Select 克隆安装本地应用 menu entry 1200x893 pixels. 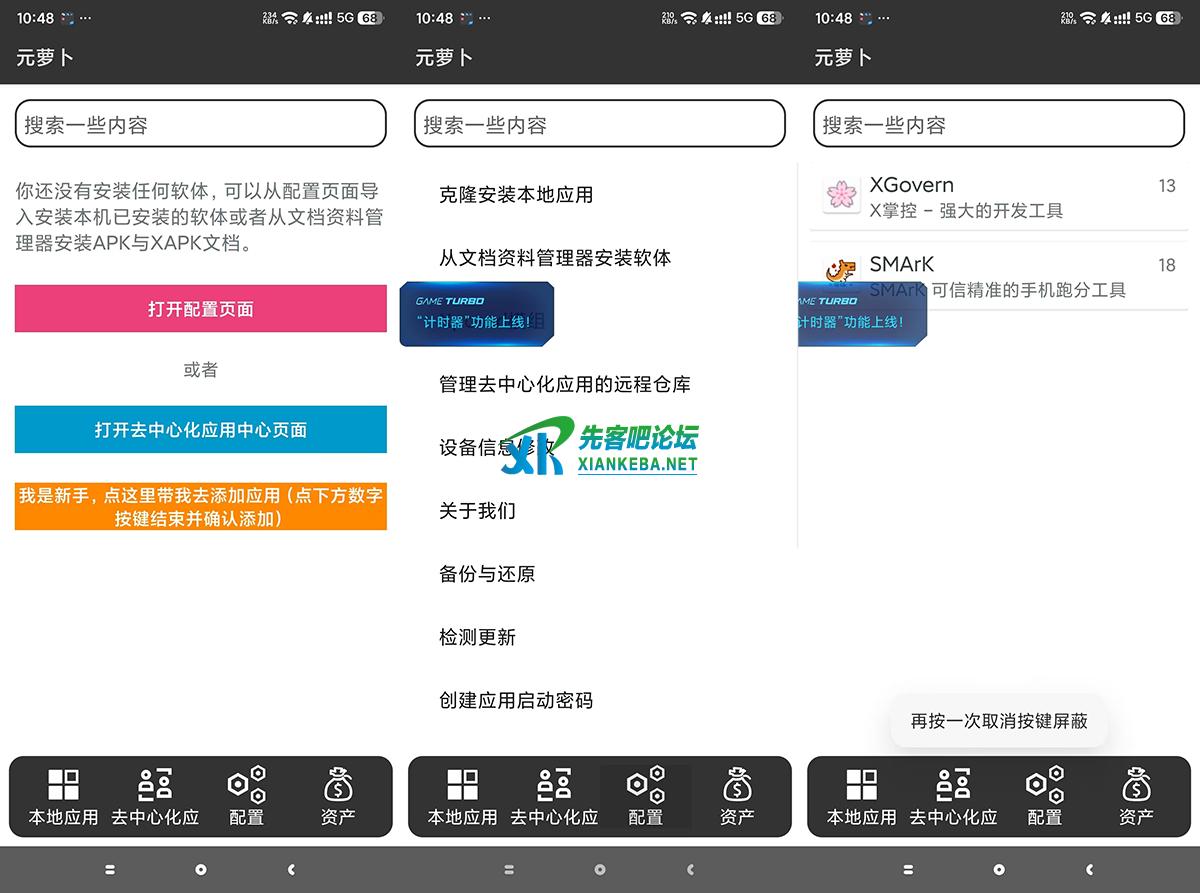tap(516, 195)
